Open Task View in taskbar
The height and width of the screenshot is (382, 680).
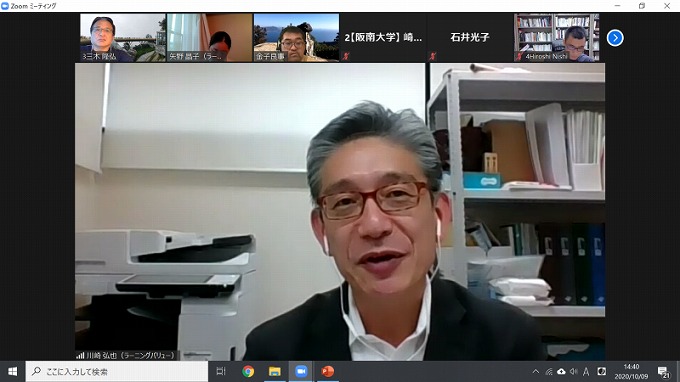click(x=221, y=372)
